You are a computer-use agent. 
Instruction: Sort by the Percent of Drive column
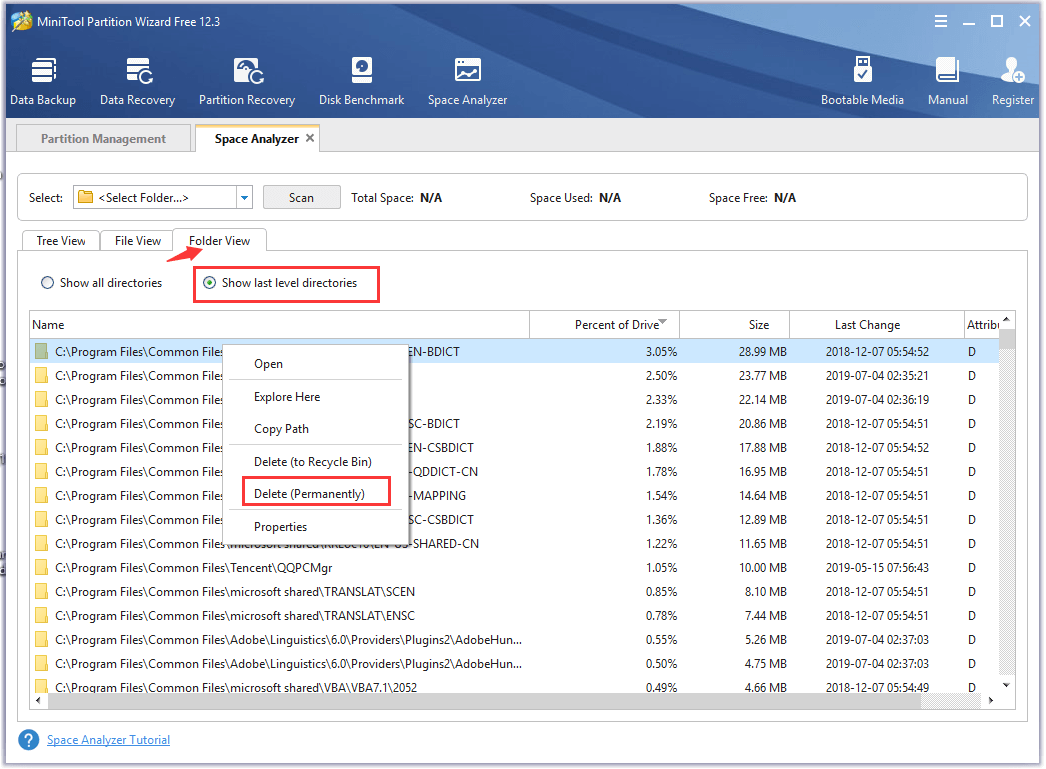coord(604,325)
